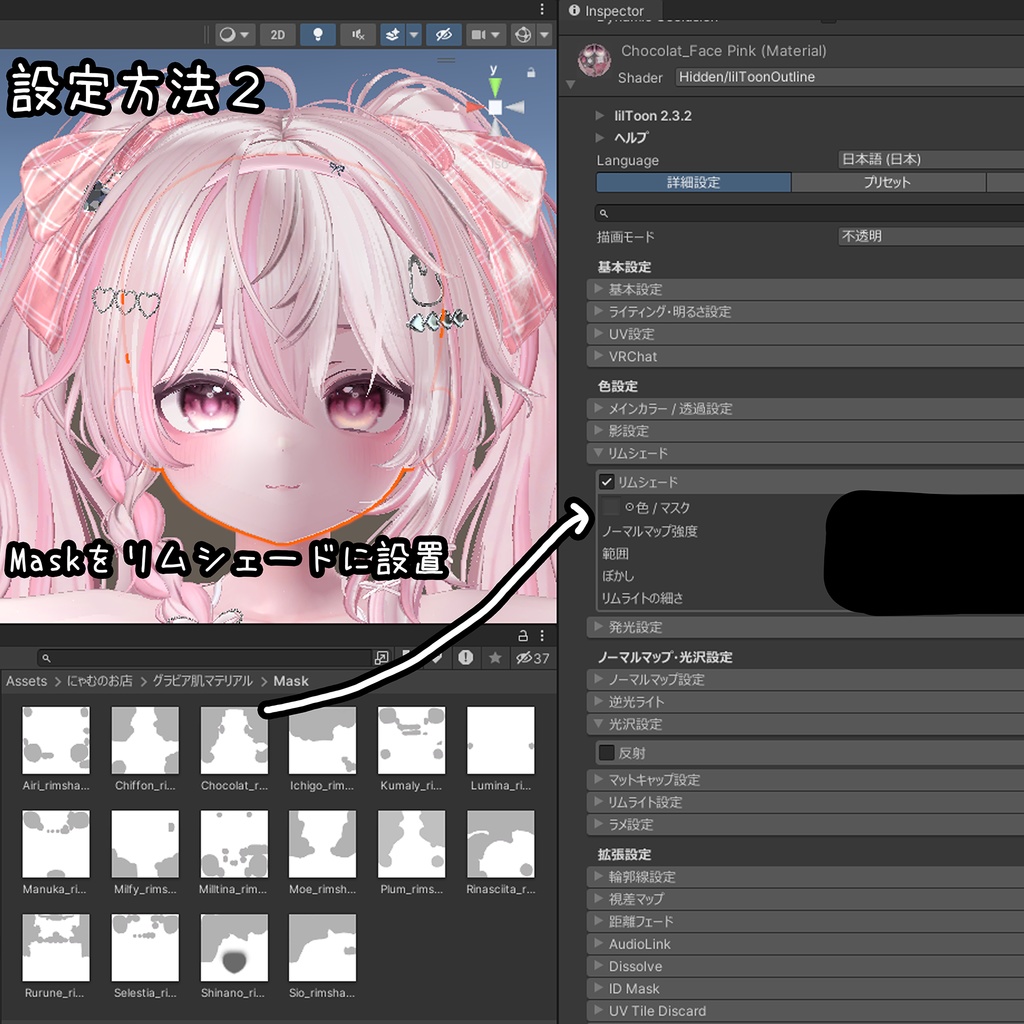Open the Language dropdown set to 日本語
1024x1024 pixels.
pos(930,159)
